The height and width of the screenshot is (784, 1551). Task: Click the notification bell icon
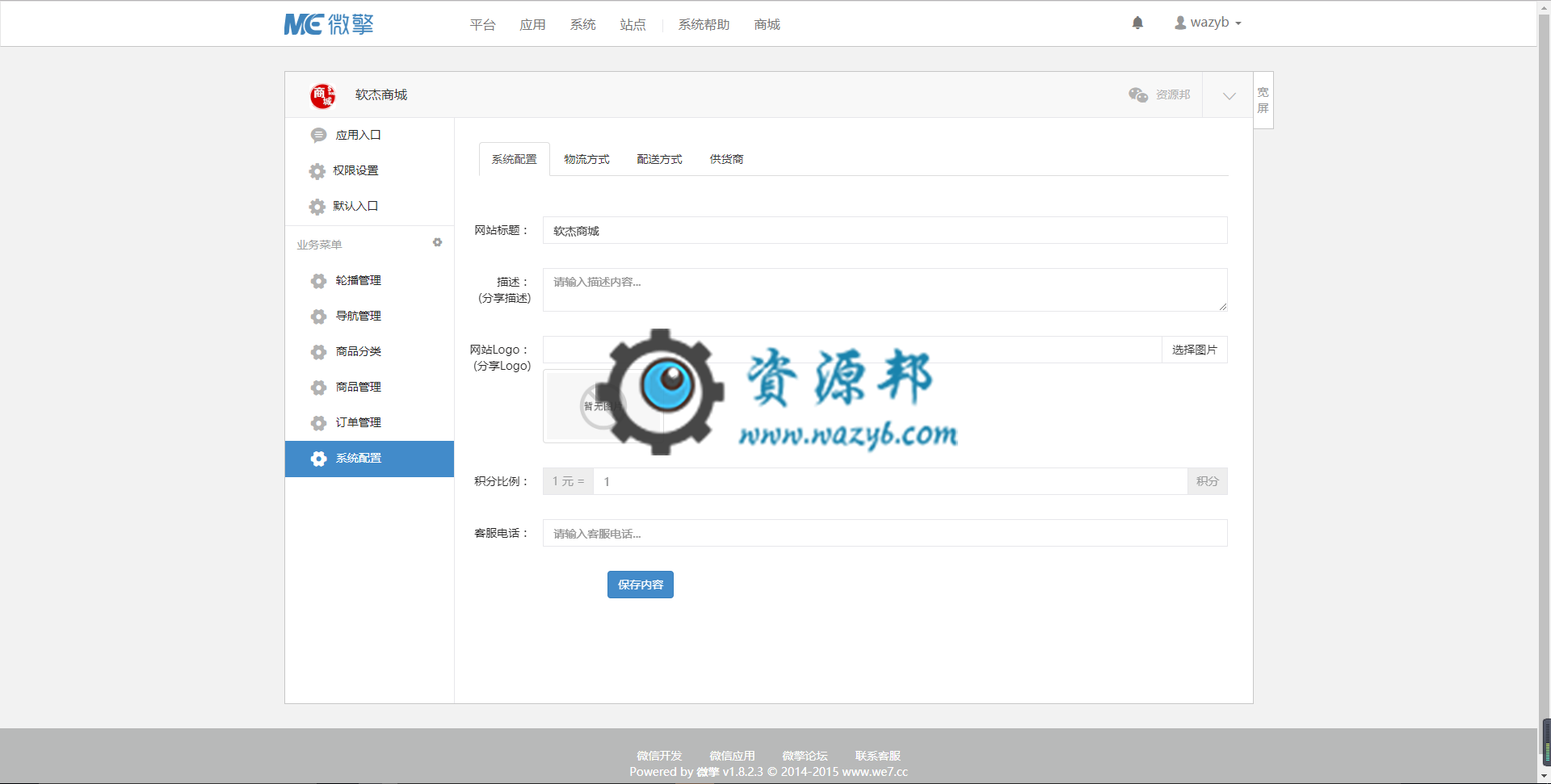coord(1137,23)
